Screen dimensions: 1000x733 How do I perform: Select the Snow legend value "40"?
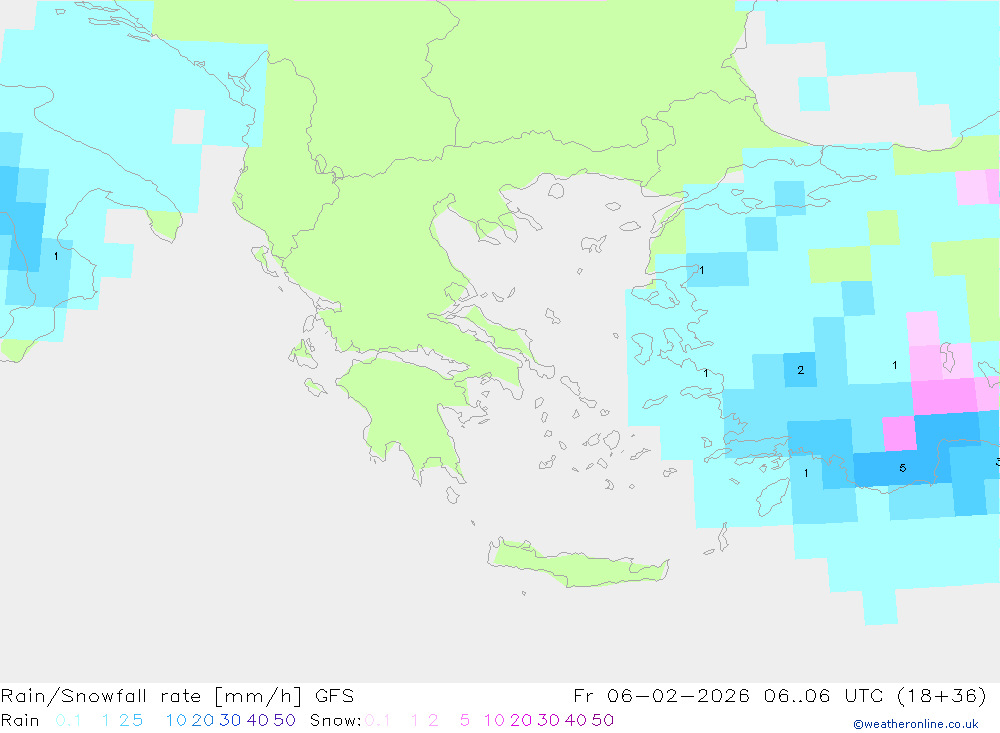click(x=575, y=720)
